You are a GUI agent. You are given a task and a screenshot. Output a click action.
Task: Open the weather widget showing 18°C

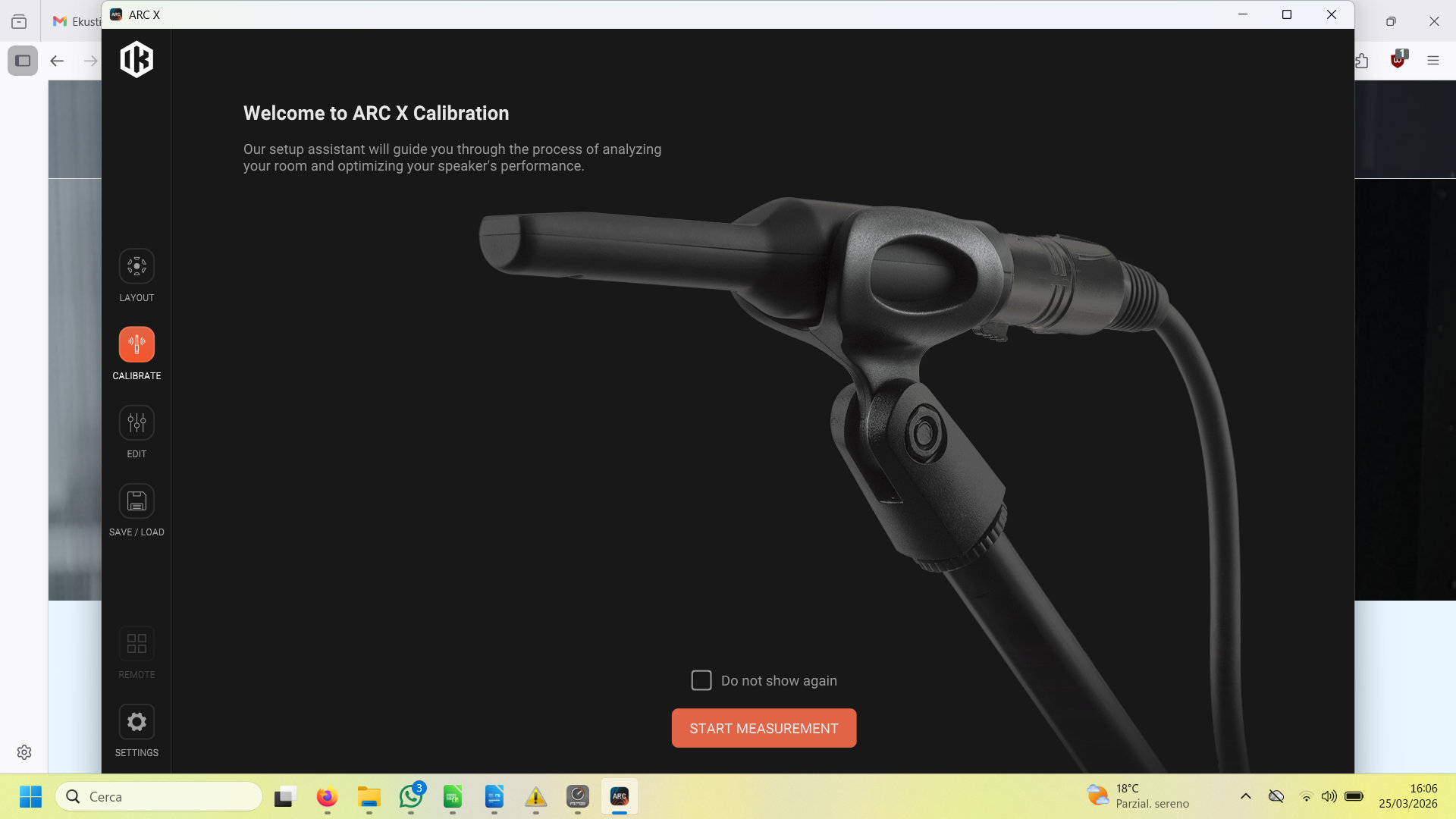(x=1137, y=796)
